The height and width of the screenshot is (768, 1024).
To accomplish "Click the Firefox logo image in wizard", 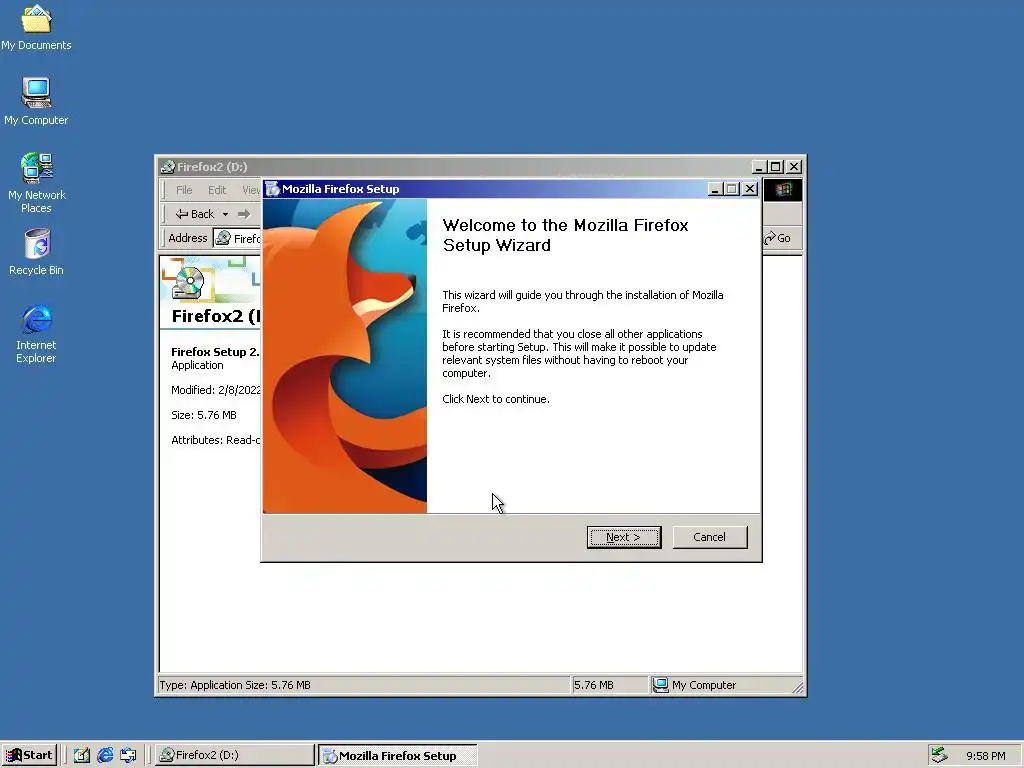I will (x=345, y=356).
